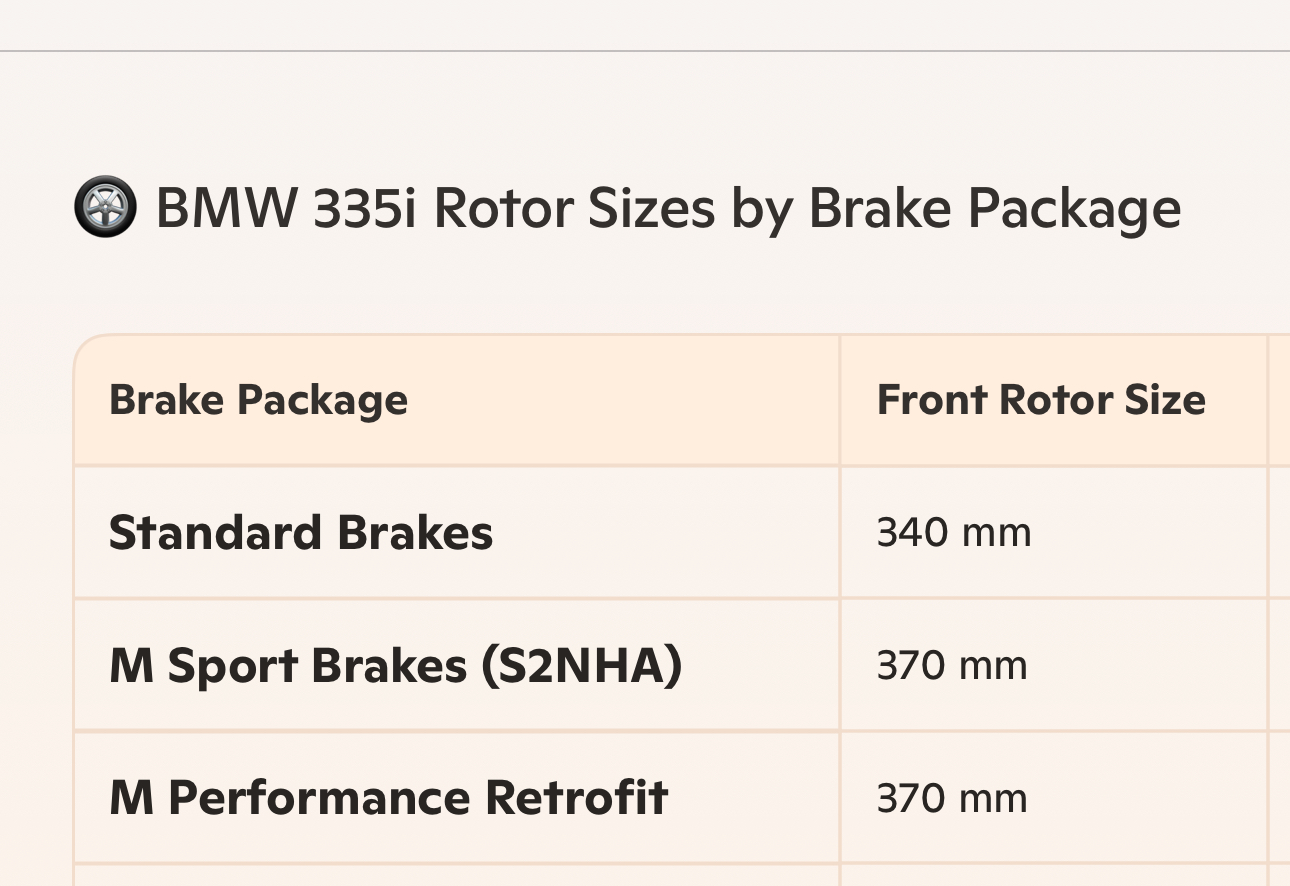Select the "M Sport Brakes (S2NHA)" row label
1290x886 pixels.
tap(395, 666)
